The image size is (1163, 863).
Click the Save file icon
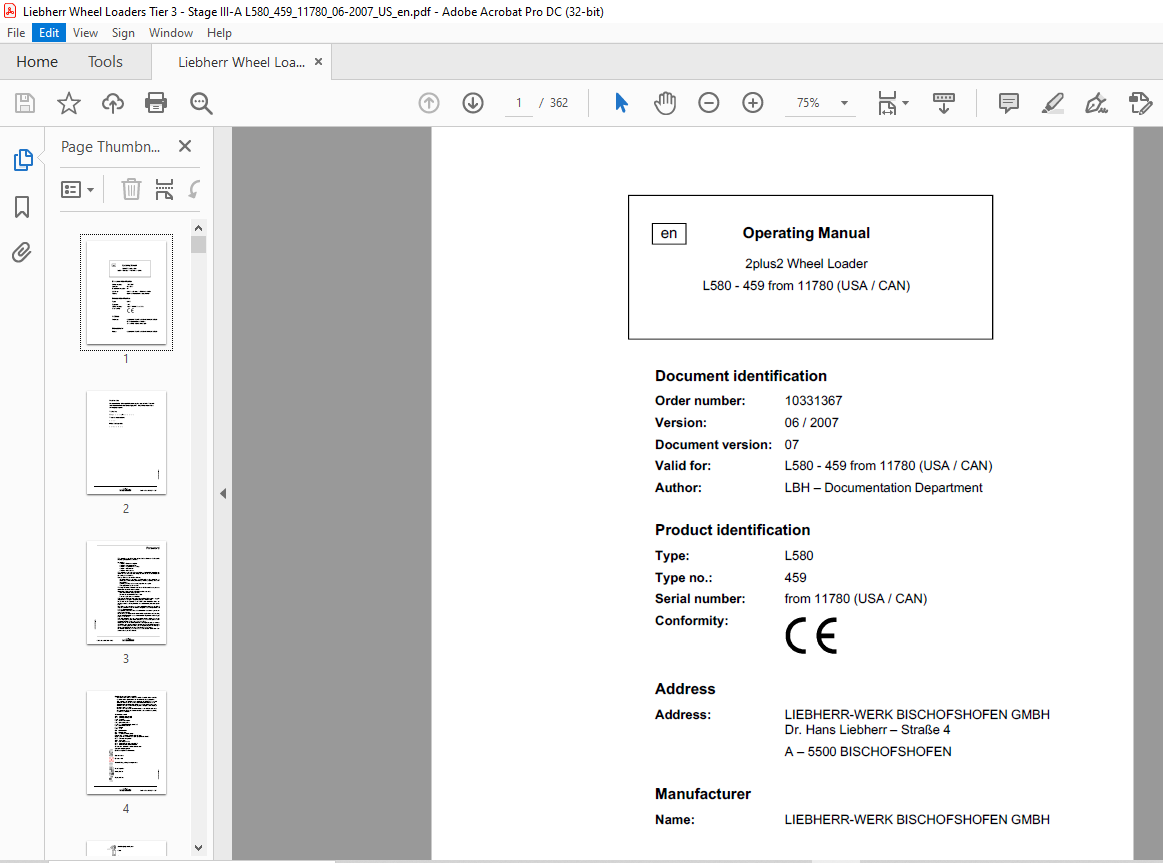point(25,103)
